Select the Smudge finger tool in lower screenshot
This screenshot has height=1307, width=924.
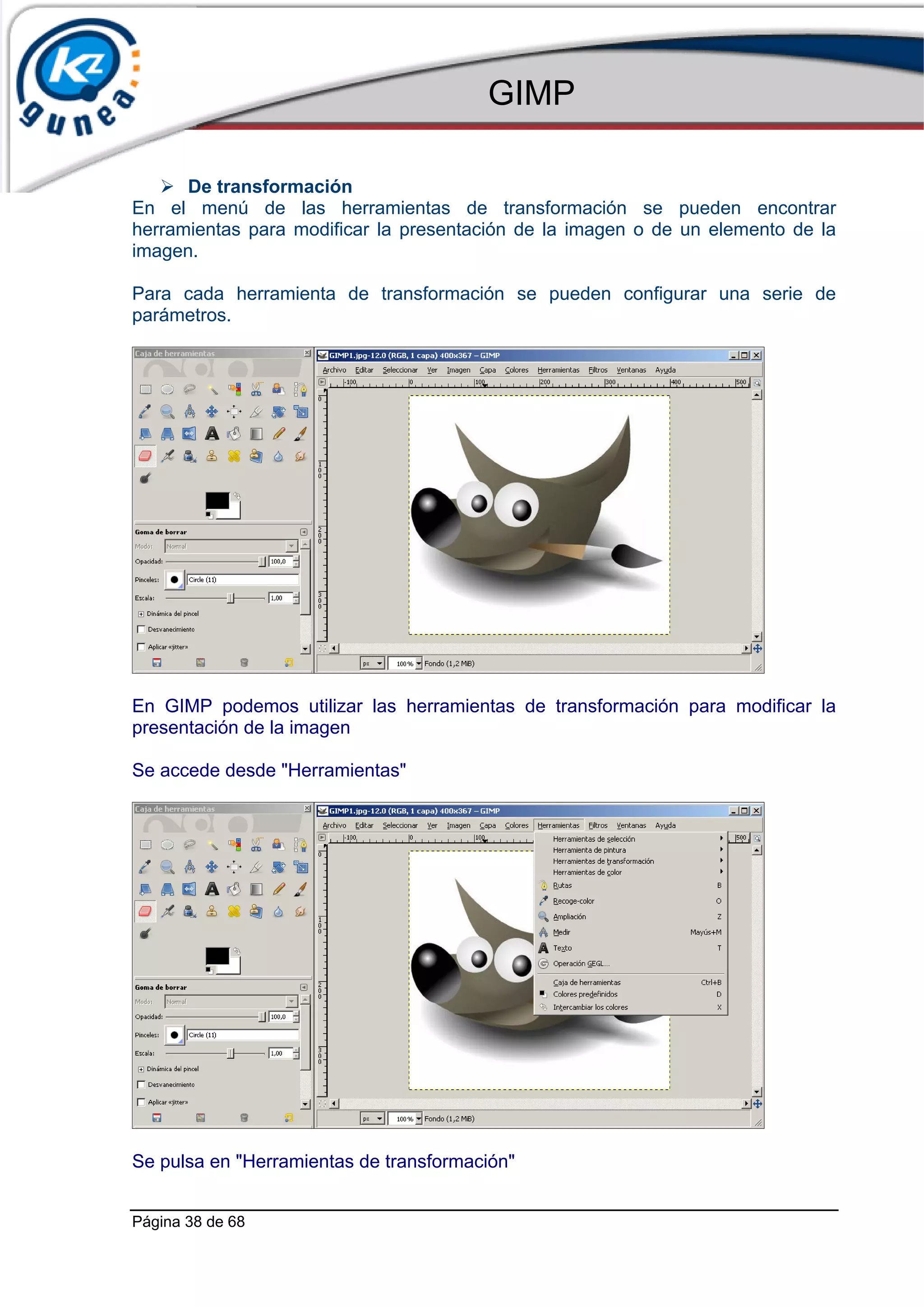[300, 911]
